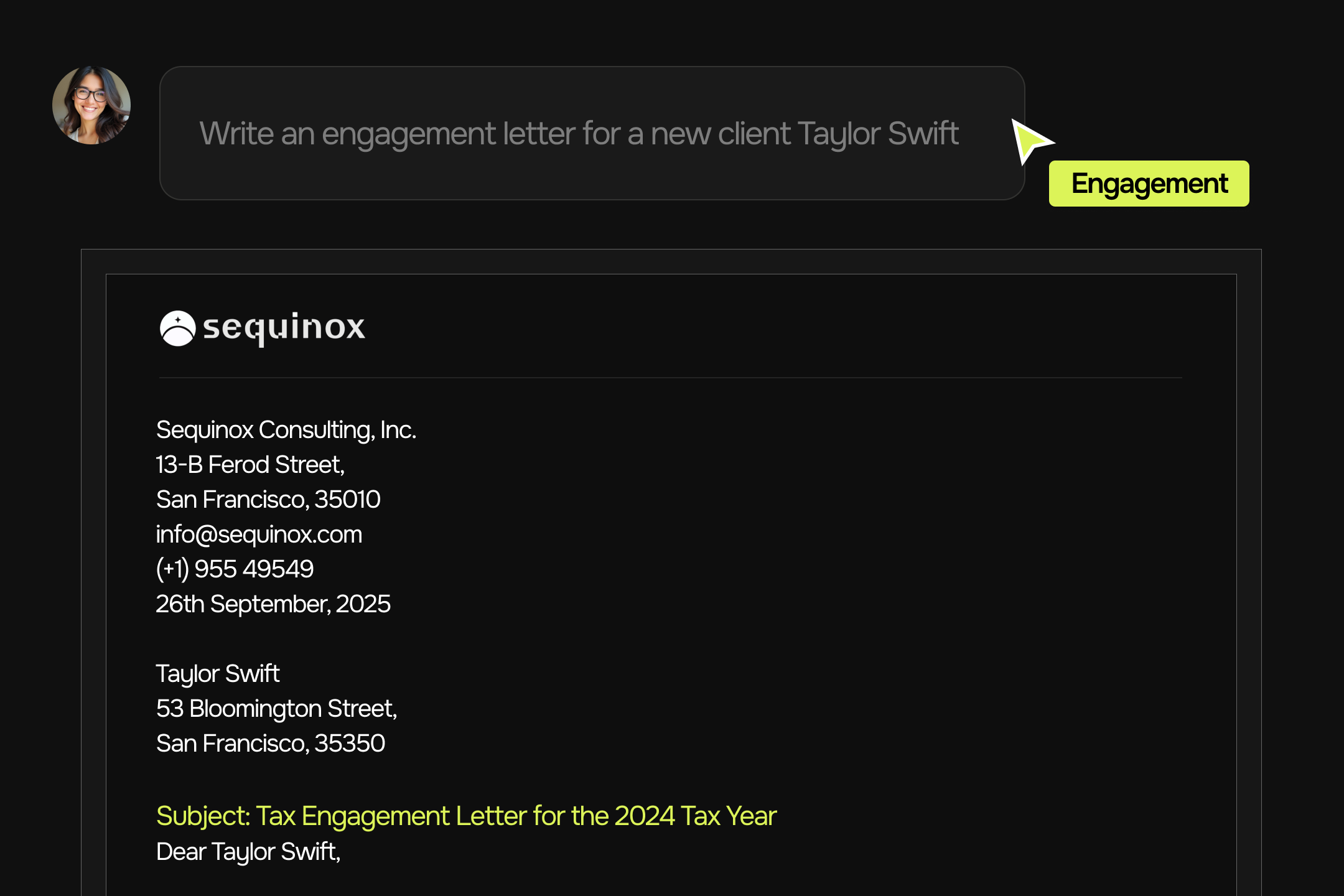
Task: Click the phone number (+1) 955 49549
Action: [235, 569]
